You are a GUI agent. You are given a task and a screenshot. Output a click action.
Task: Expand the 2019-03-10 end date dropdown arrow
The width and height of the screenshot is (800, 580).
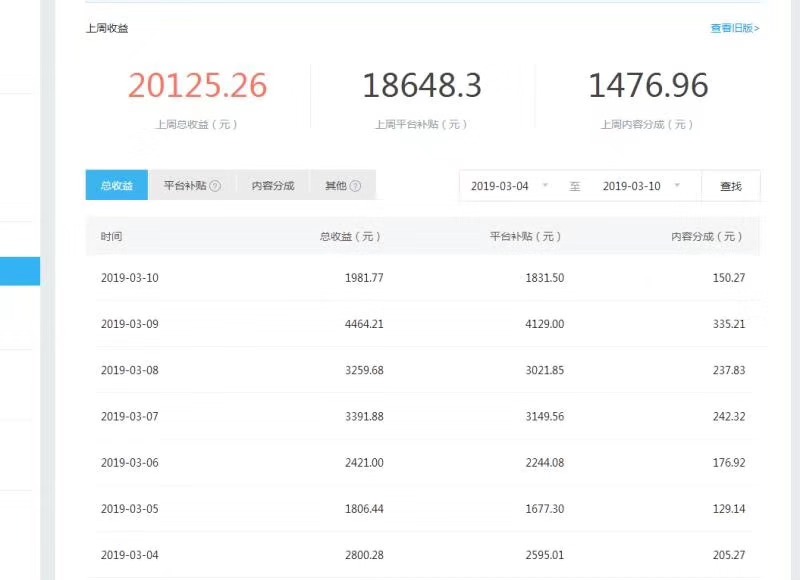[x=677, y=185]
